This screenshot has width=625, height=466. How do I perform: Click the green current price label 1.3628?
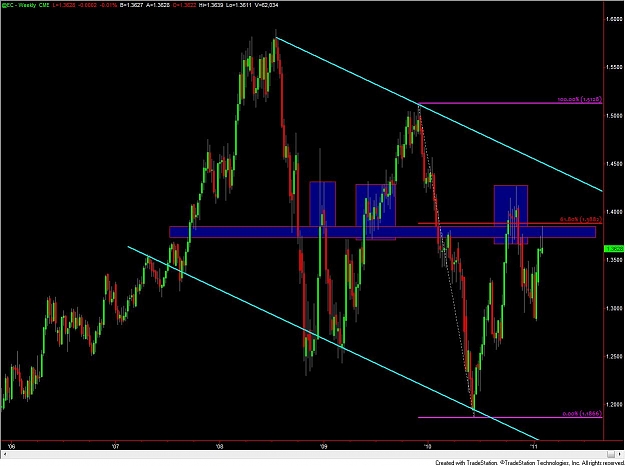point(614,248)
